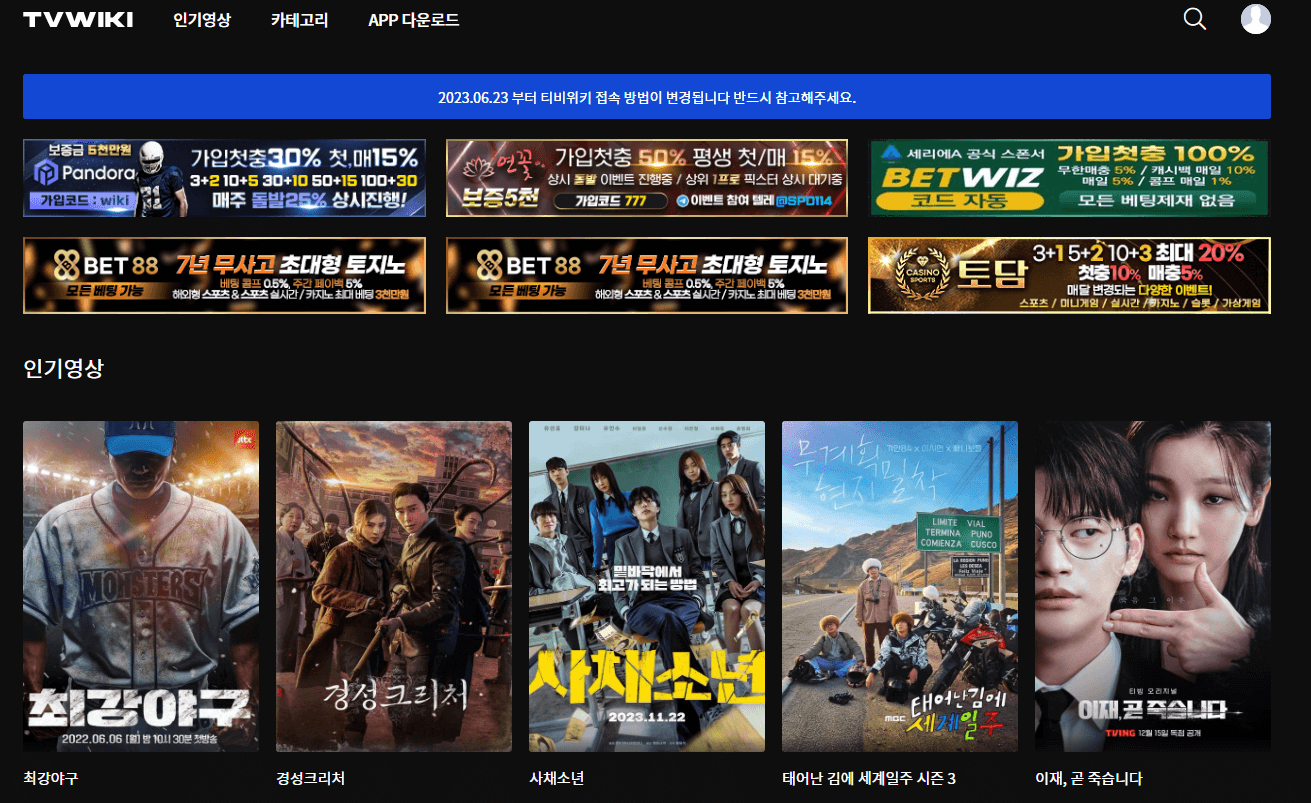
Task: Click the 경성크리처 title text
Action: click(310, 778)
